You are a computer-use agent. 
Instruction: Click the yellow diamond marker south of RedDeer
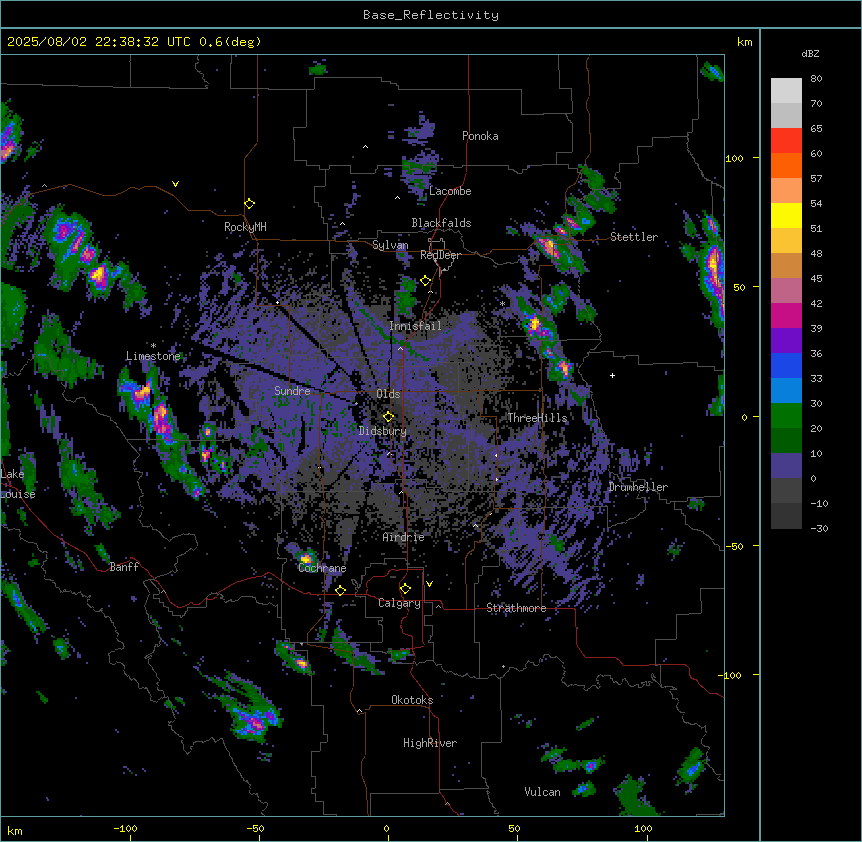(426, 281)
